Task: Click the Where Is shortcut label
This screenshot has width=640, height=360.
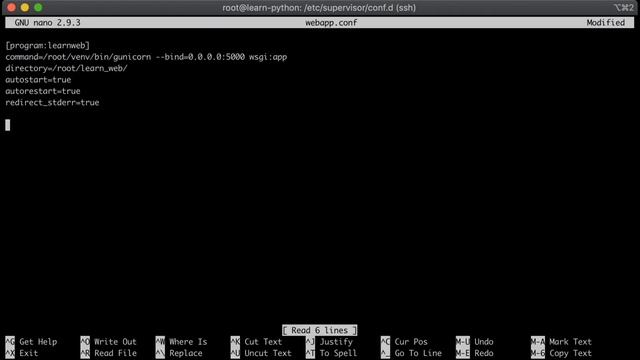Action: [188, 342]
